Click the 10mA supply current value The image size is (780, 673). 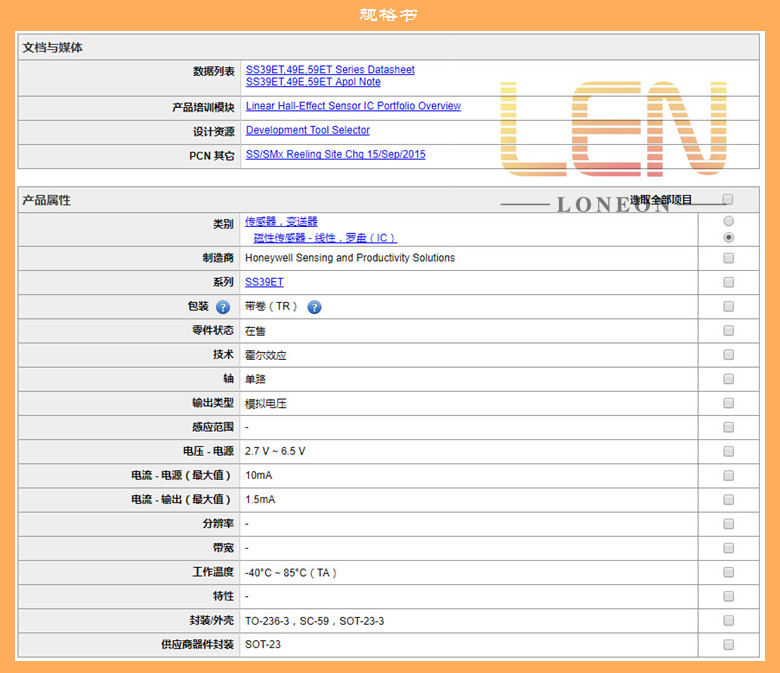click(259, 476)
